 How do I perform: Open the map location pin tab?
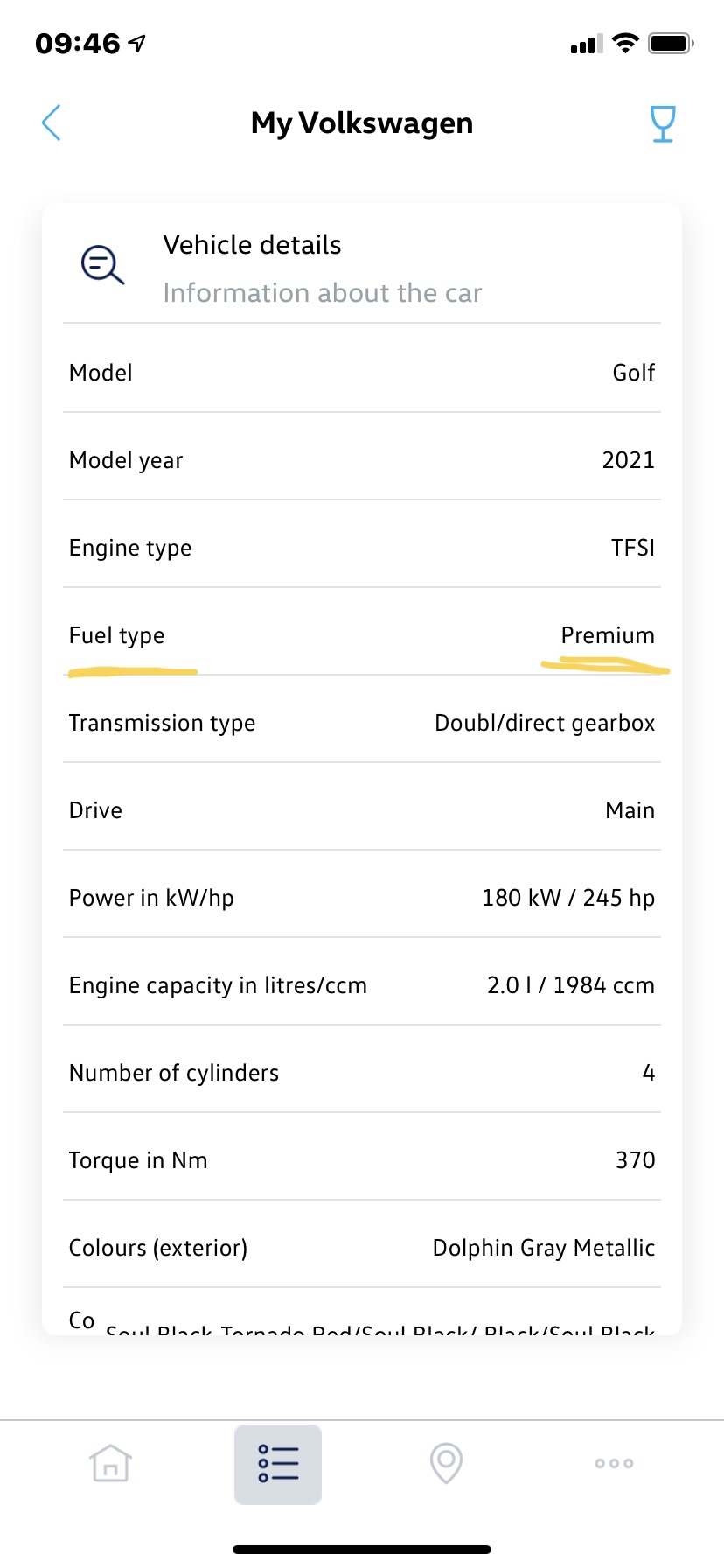446,1463
